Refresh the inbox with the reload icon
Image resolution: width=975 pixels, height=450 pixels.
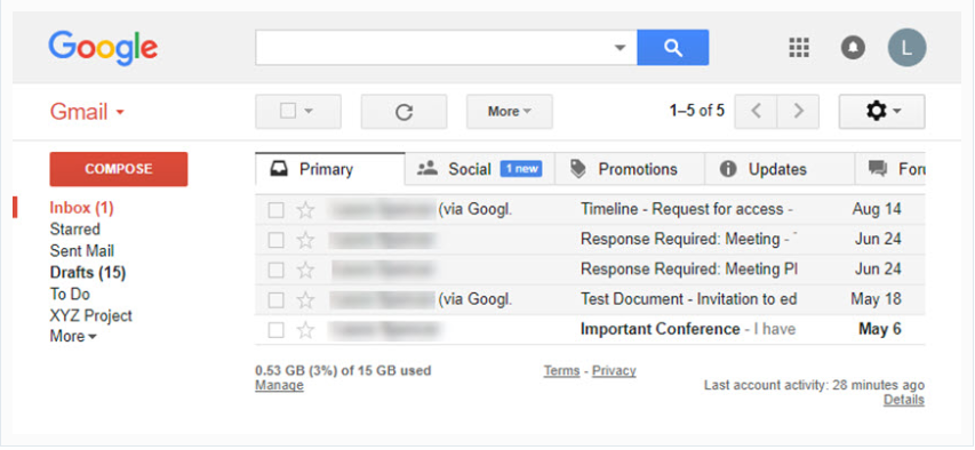pyautogui.click(x=404, y=112)
